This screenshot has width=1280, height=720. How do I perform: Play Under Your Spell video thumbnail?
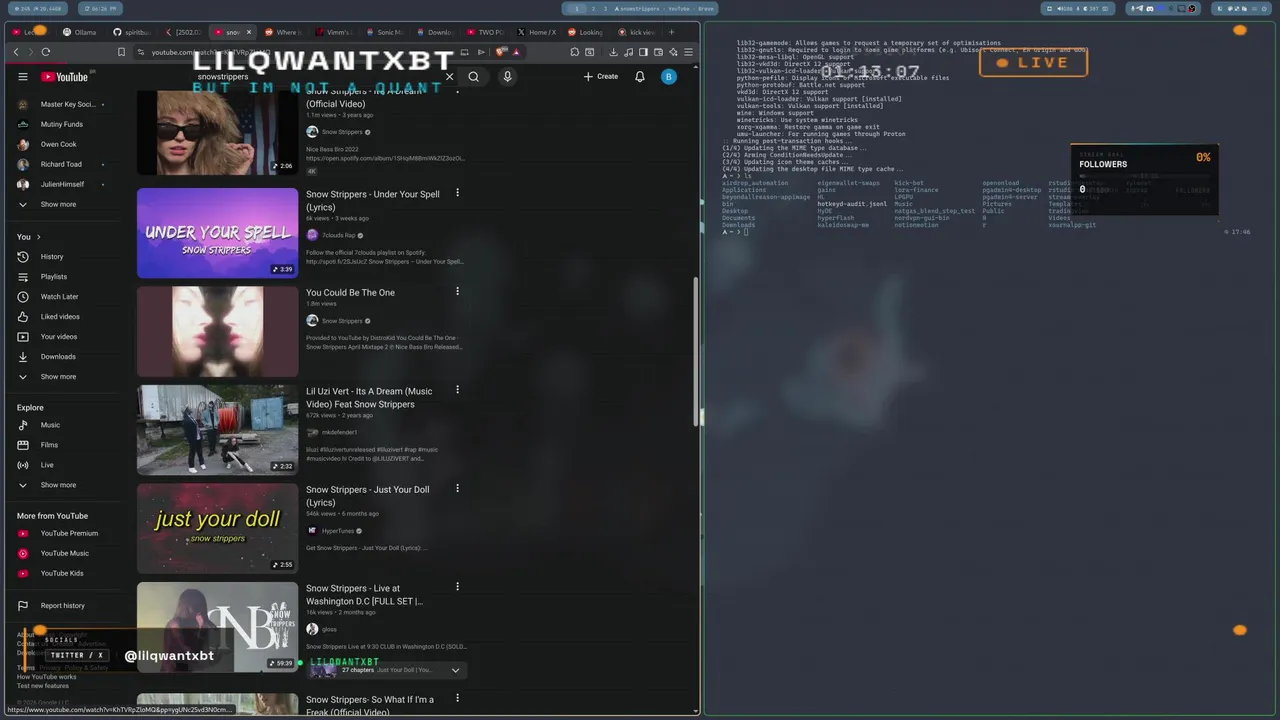217,233
